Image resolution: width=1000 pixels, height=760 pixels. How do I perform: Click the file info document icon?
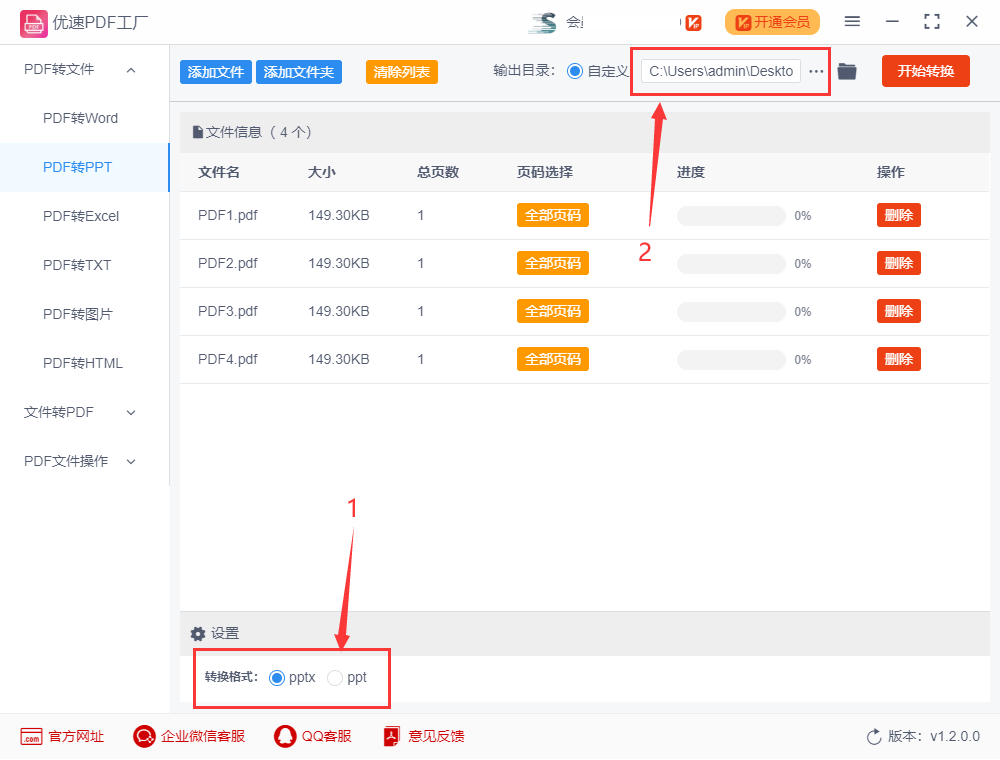click(x=198, y=133)
